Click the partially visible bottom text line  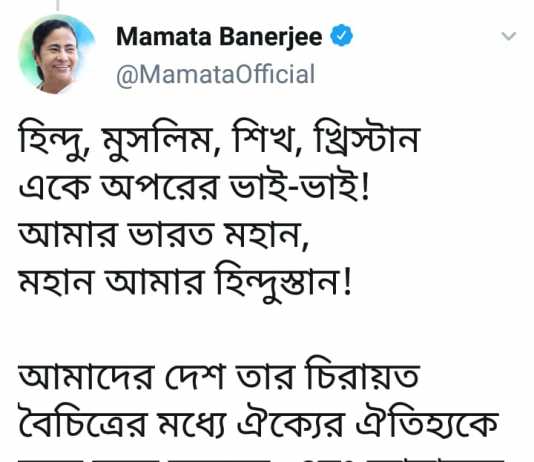coord(261,459)
